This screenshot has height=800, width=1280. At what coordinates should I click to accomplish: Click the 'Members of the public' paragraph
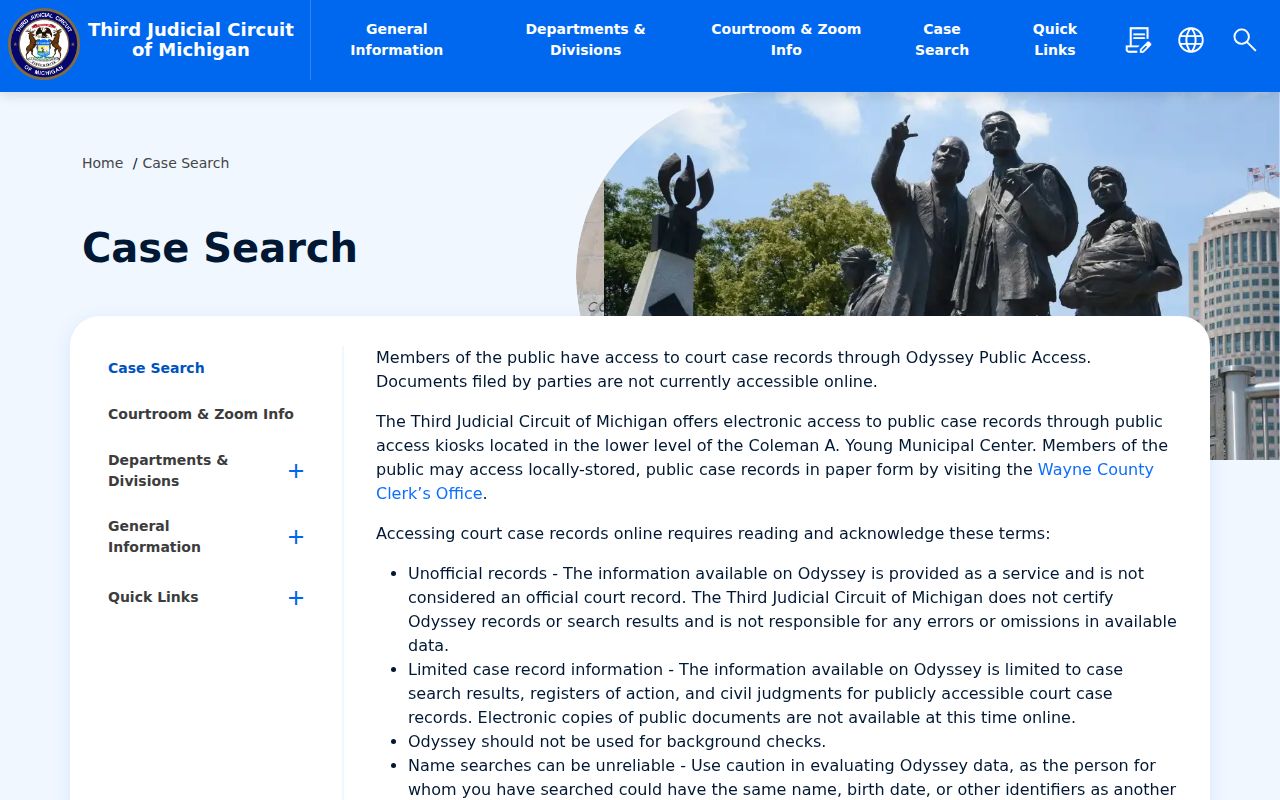[733, 369]
